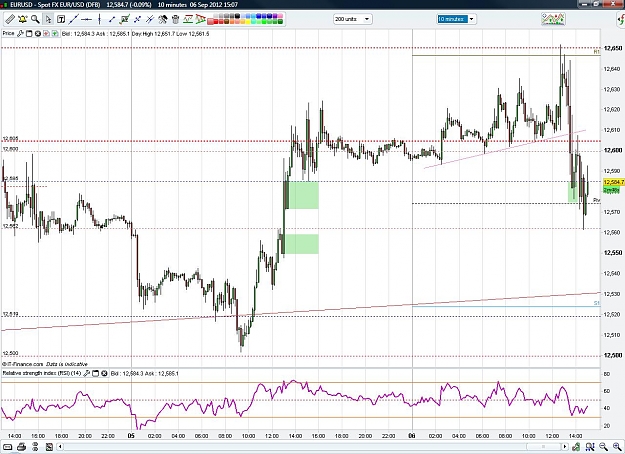Click the 06 date label on time axis
Image resolution: width=625 pixels, height=454 pixels.
click(412, 436)
